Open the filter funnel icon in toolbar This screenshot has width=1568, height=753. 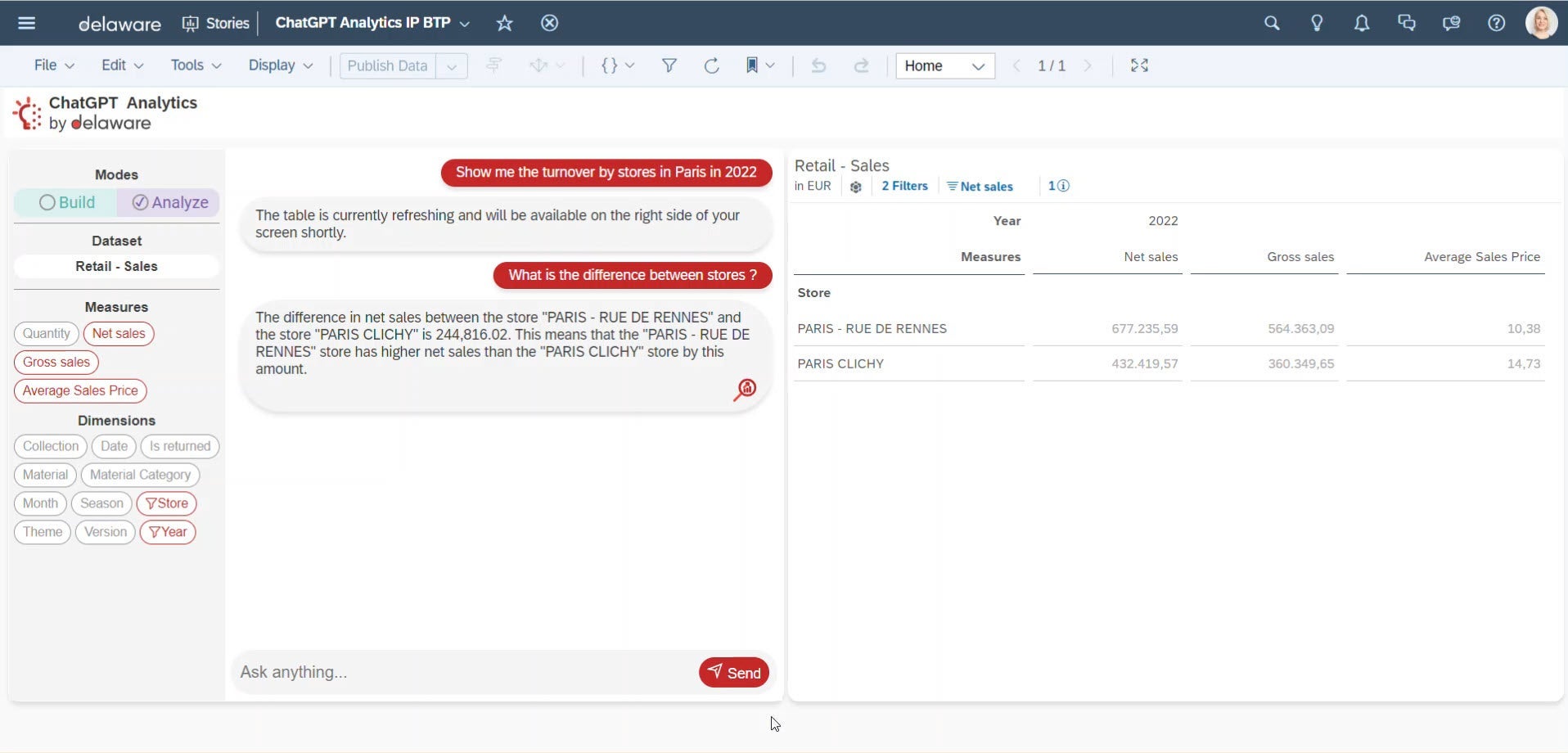click(x=669, y=66)
